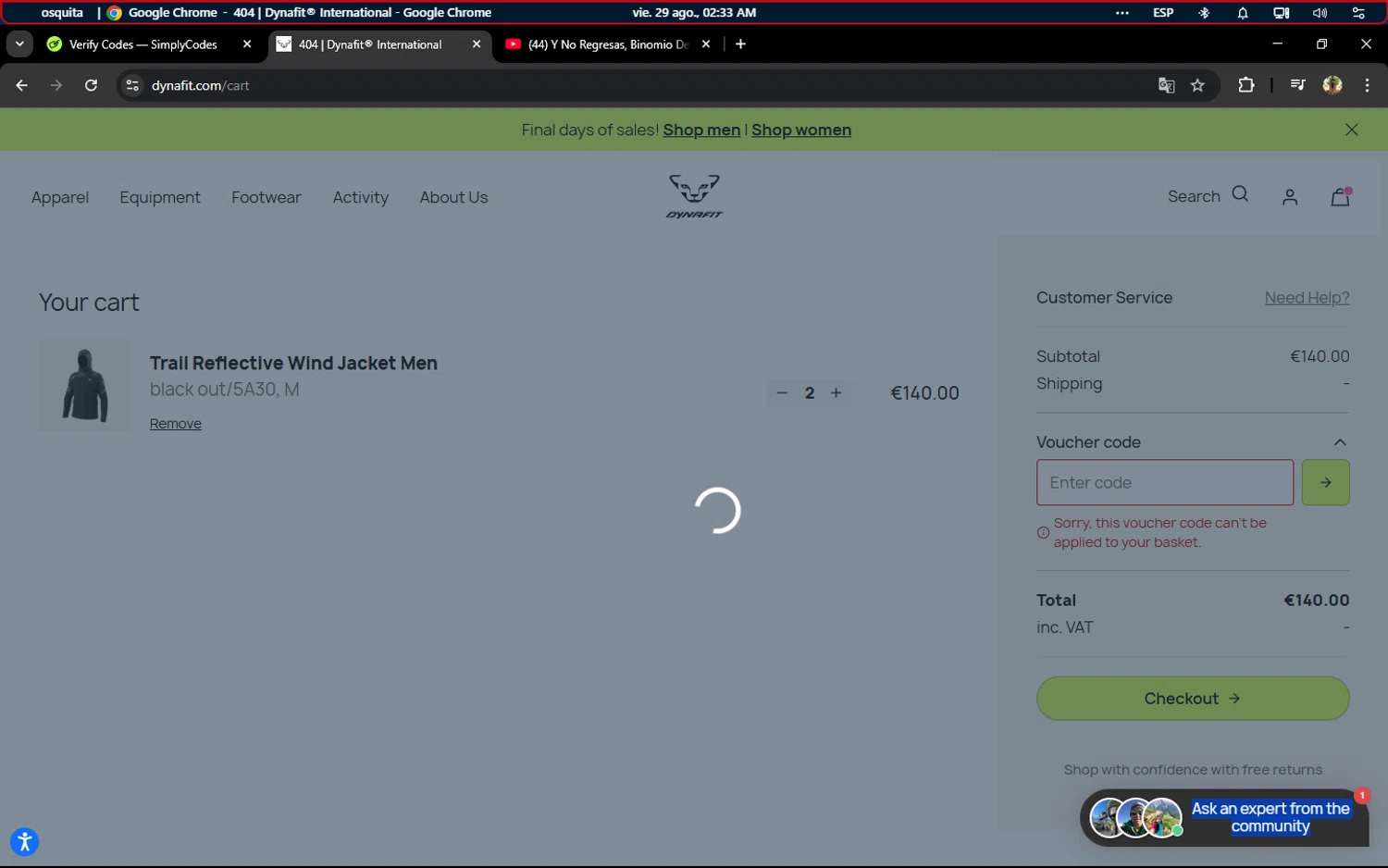Bookmark this page with star icon
Screen dimensions: 1388x868
[x=1198, y=85]
